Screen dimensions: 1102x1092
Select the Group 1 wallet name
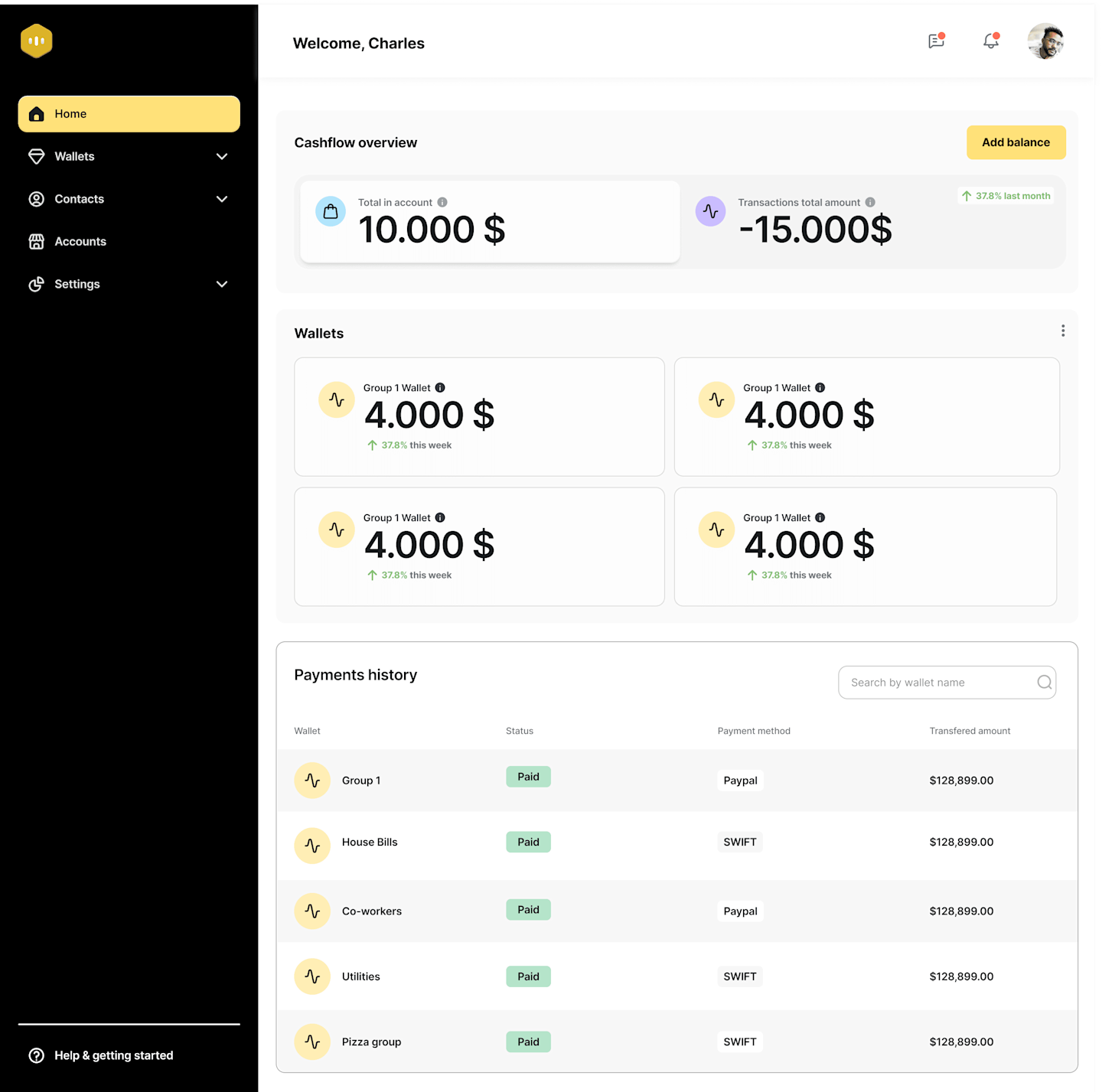pyautogui.click(x=361, y=781)
